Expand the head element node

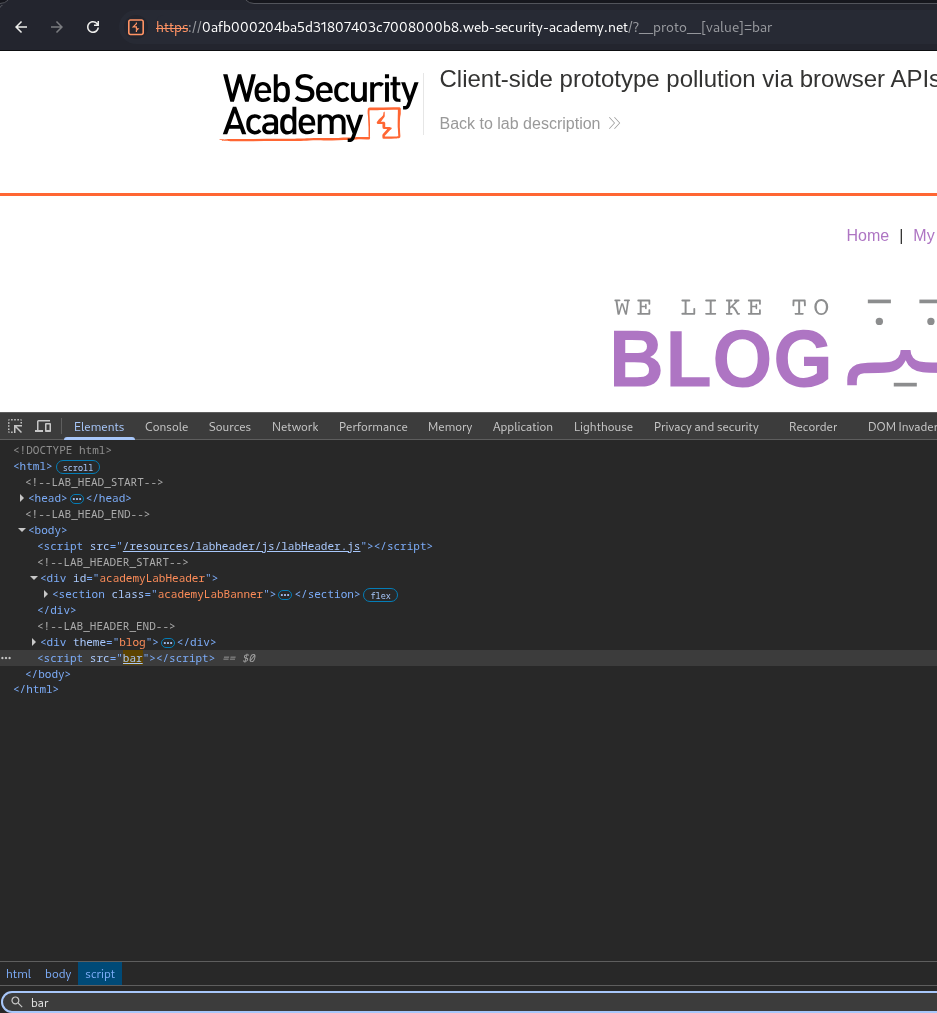point(22,498)
